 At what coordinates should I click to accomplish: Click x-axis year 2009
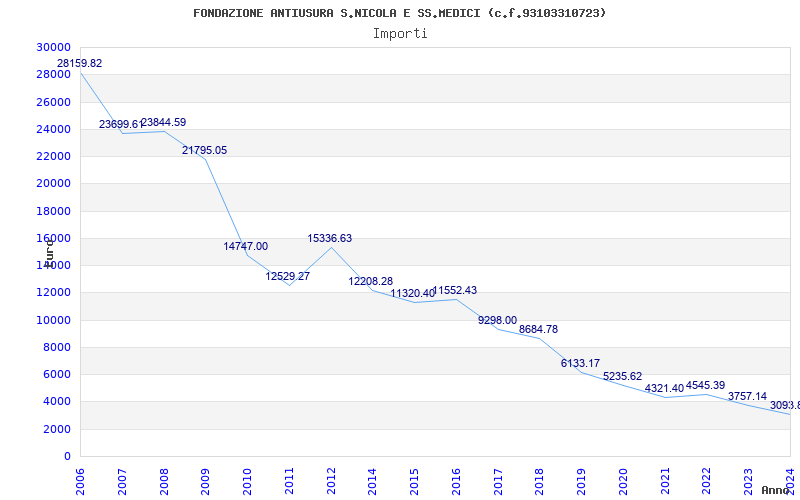(206, 482)
